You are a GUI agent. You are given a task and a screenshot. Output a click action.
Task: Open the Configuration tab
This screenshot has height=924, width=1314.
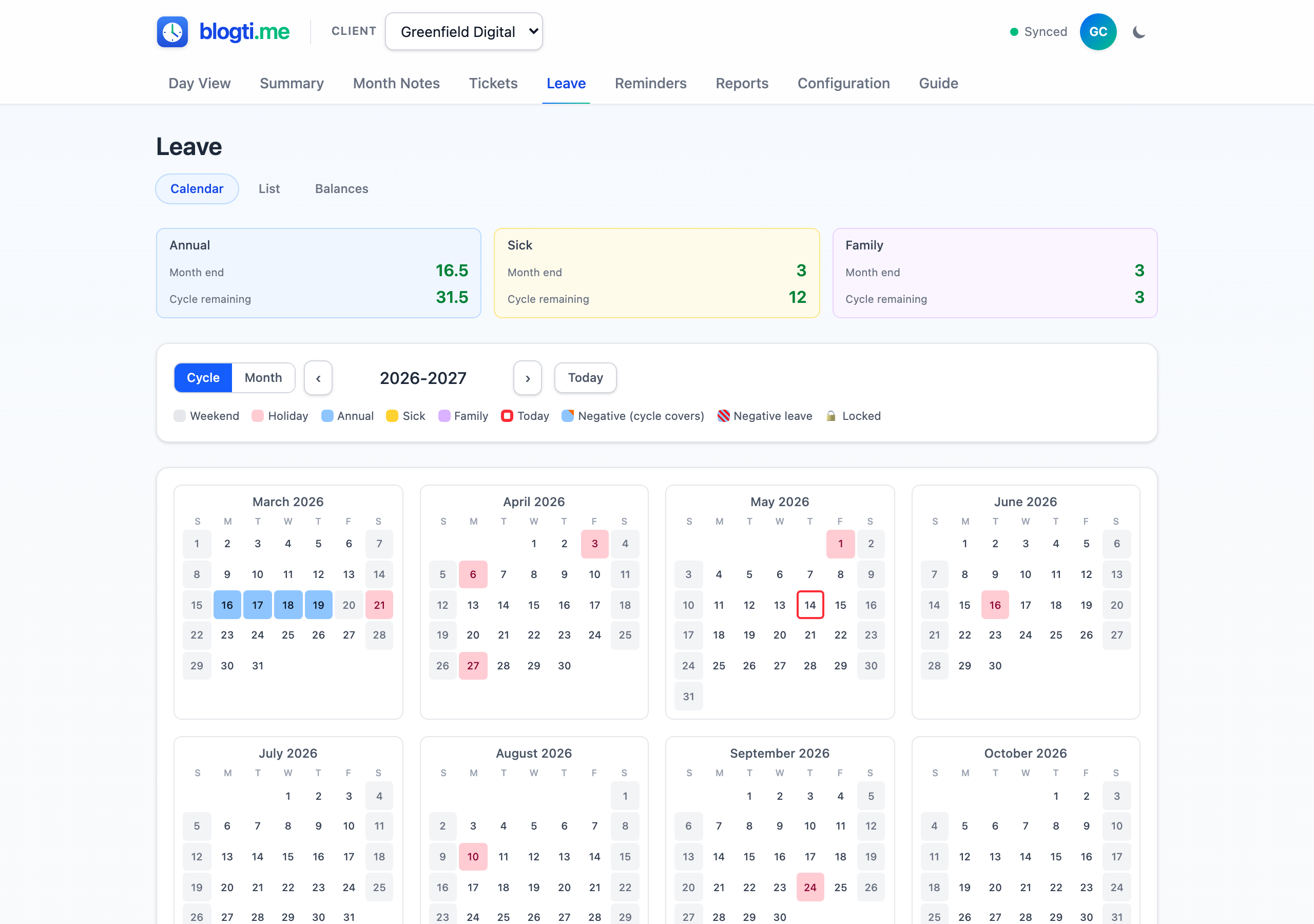pyautogui.click(x=843, y=84)
